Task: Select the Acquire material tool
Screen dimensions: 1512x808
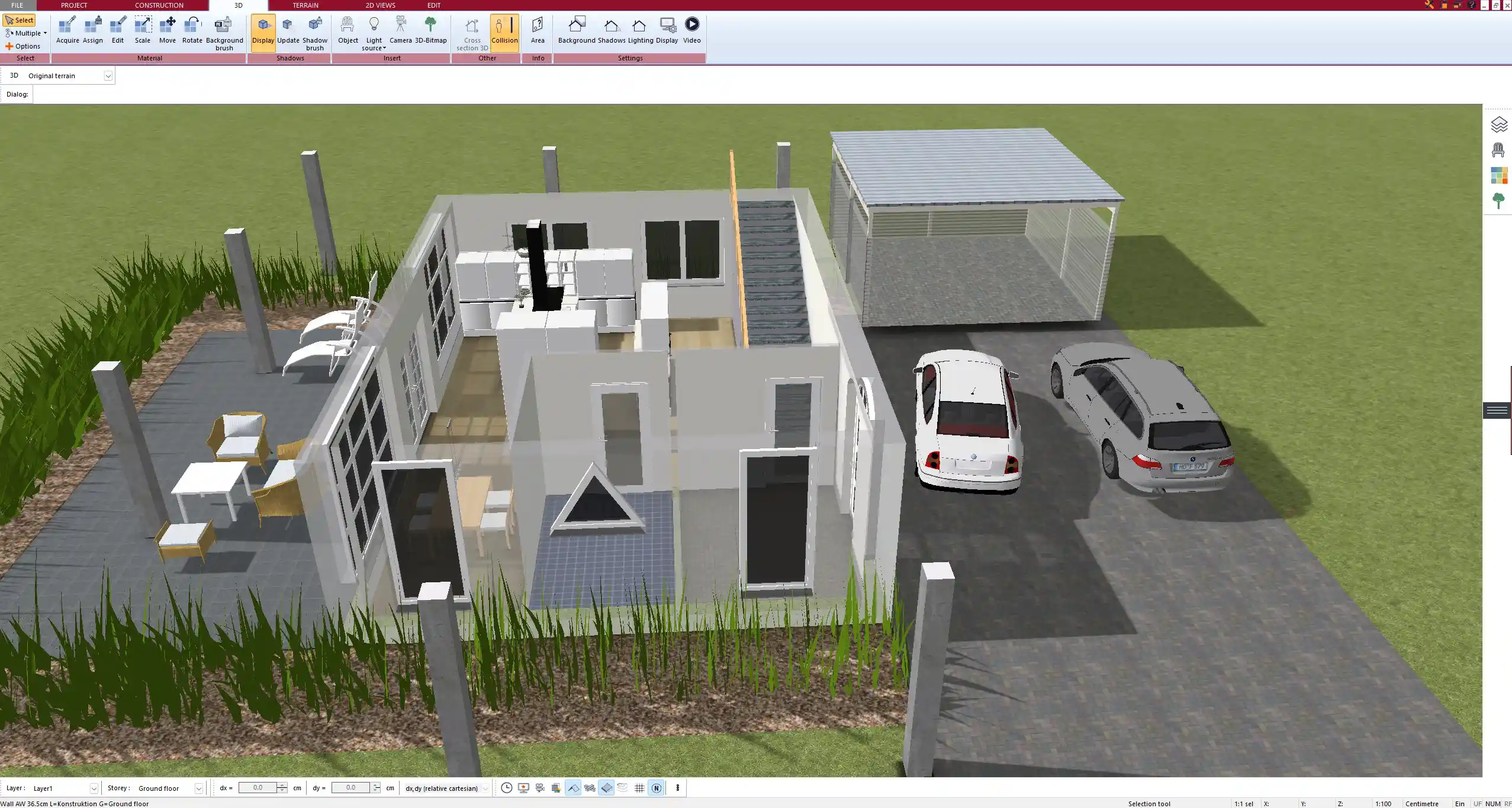Action: [x=67, y=30]
